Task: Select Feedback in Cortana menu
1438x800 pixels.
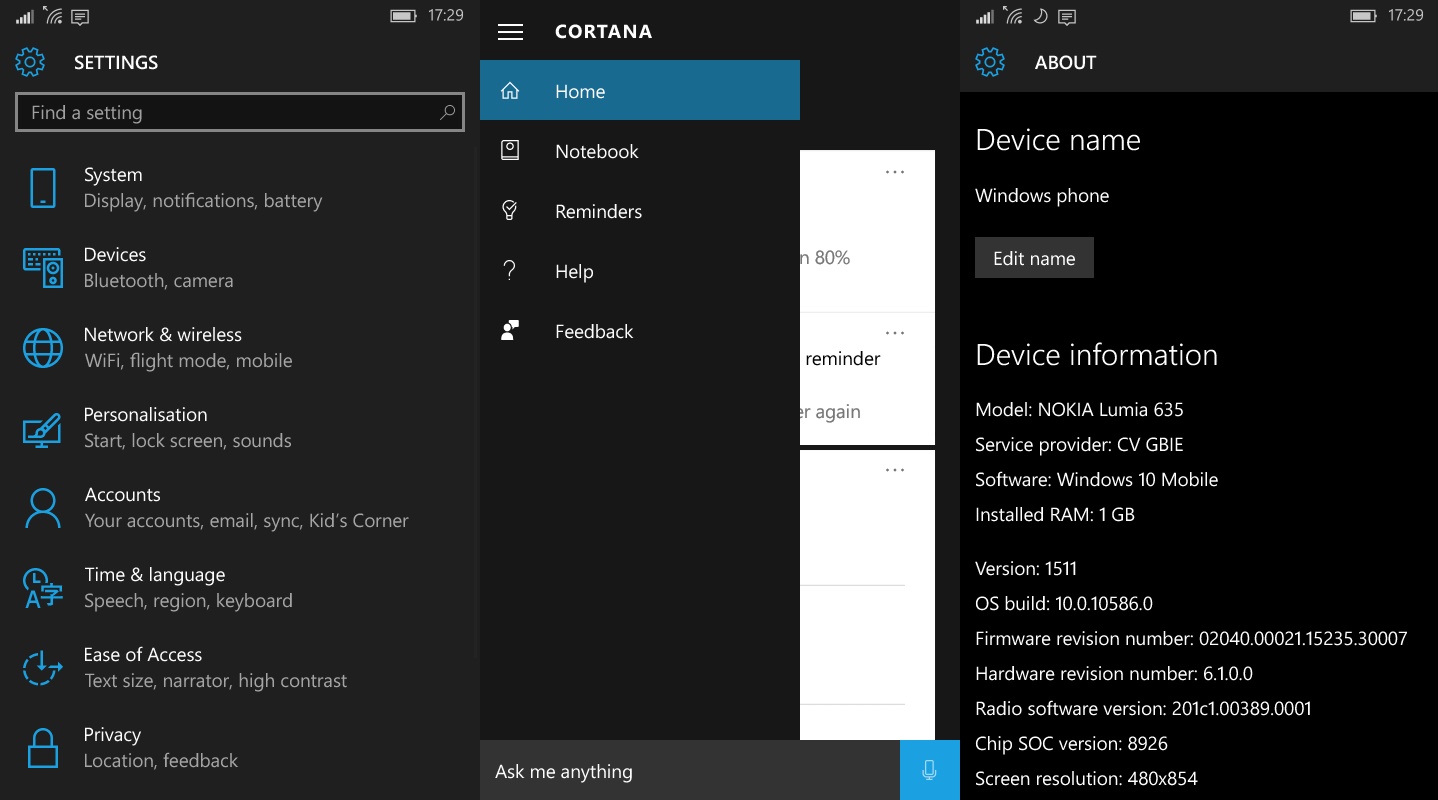Action: click(640, 331)
